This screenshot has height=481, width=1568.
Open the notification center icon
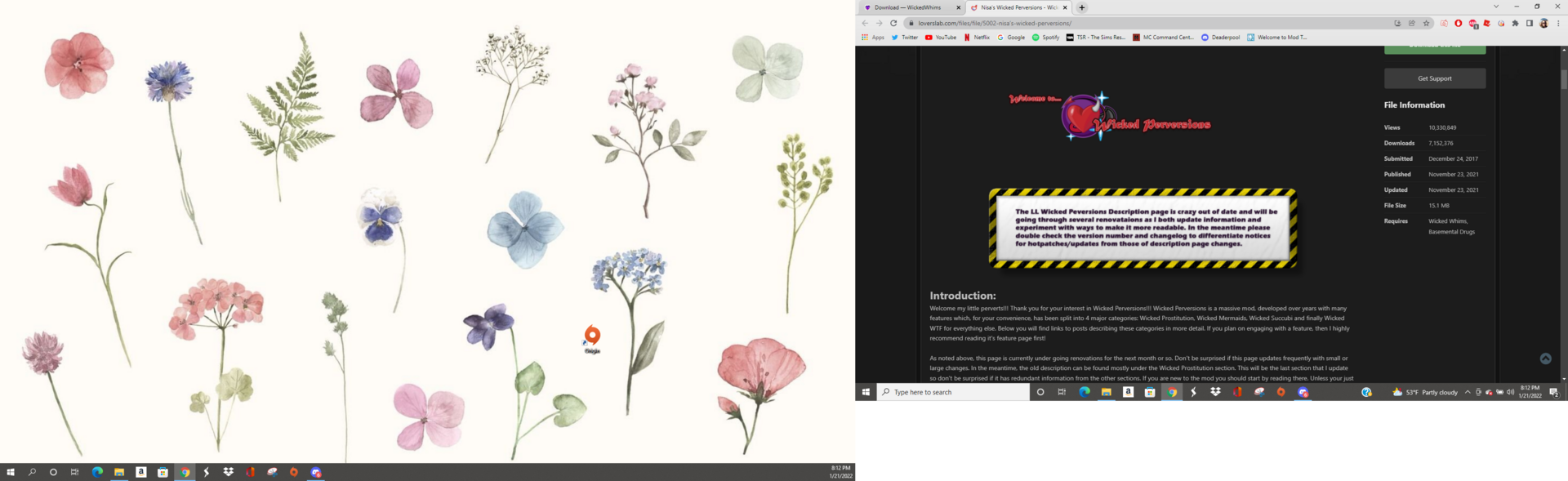[x=1553, y=392]
